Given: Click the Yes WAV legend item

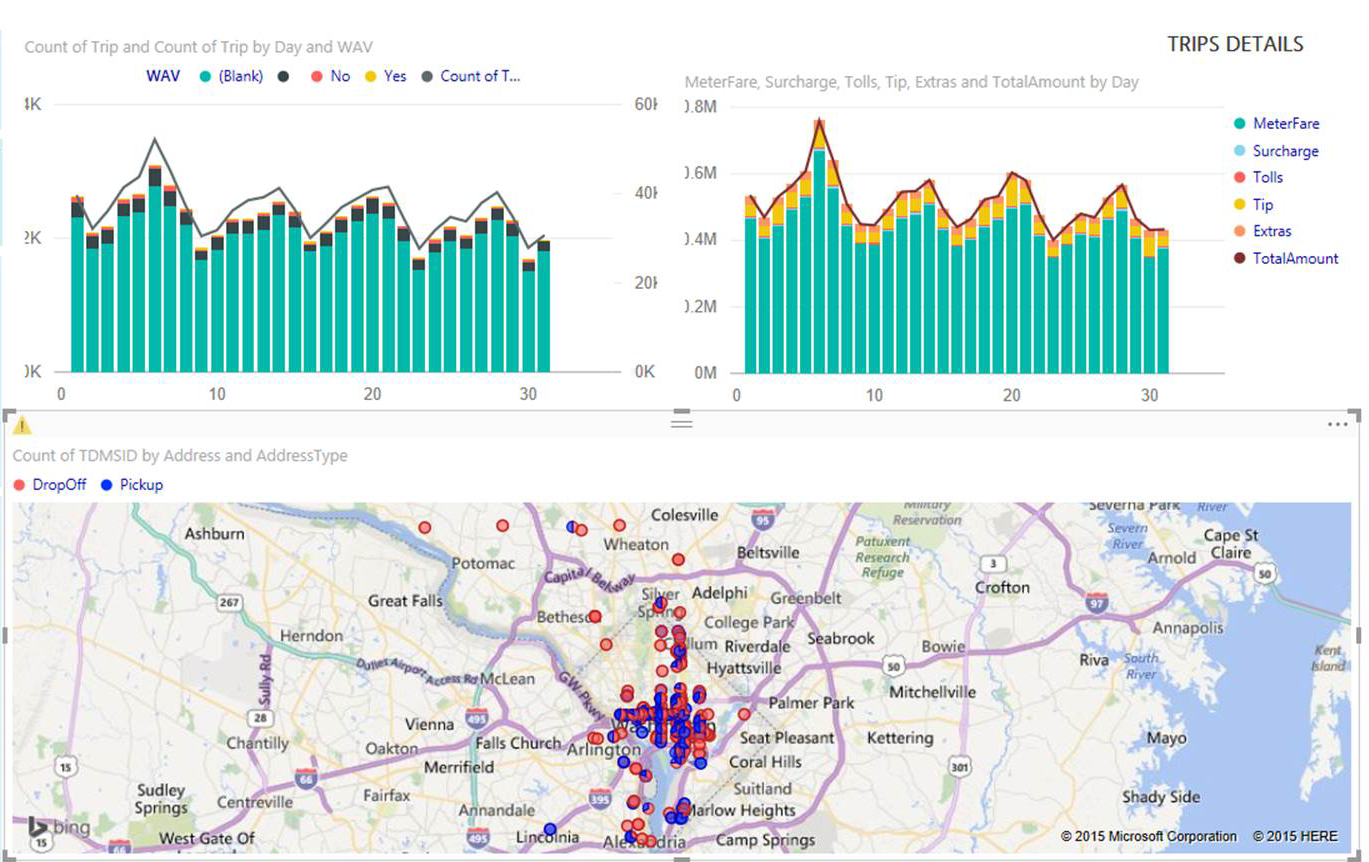Looking at the screenshot, I should (x=385, y=76).
